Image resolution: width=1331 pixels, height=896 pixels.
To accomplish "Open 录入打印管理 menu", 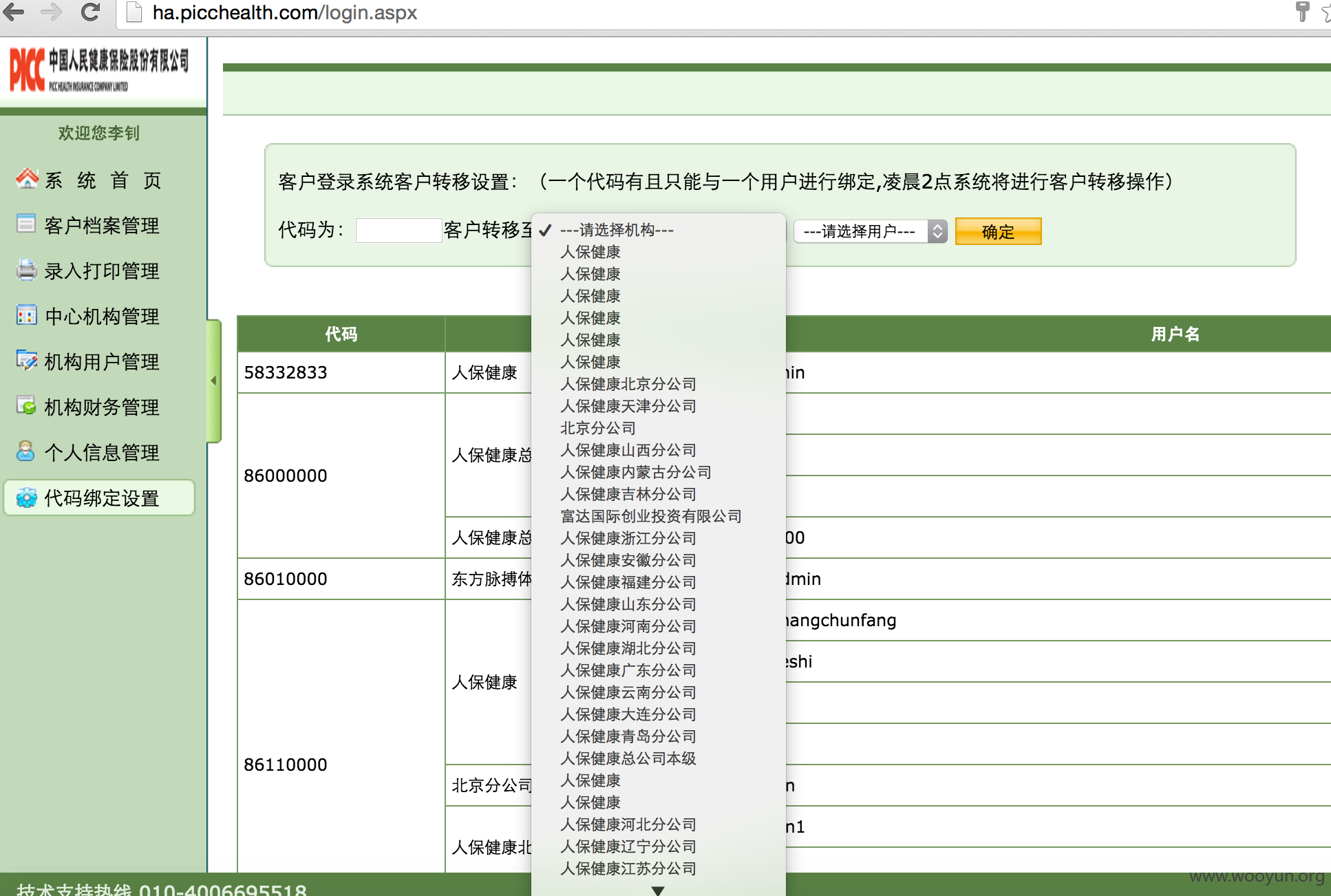I will [x=102, y=270].
